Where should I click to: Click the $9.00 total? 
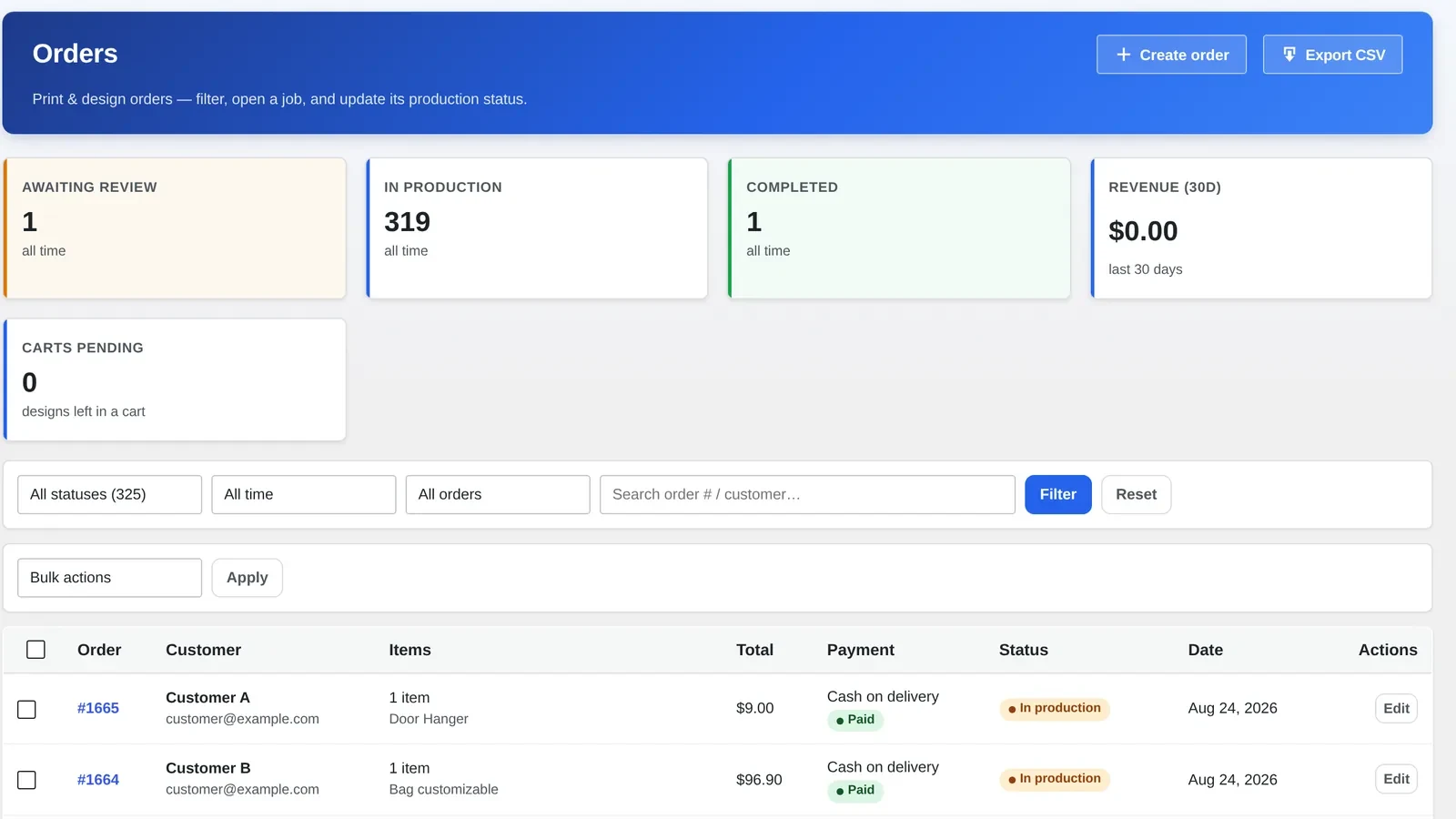click(x=754, y=708)
